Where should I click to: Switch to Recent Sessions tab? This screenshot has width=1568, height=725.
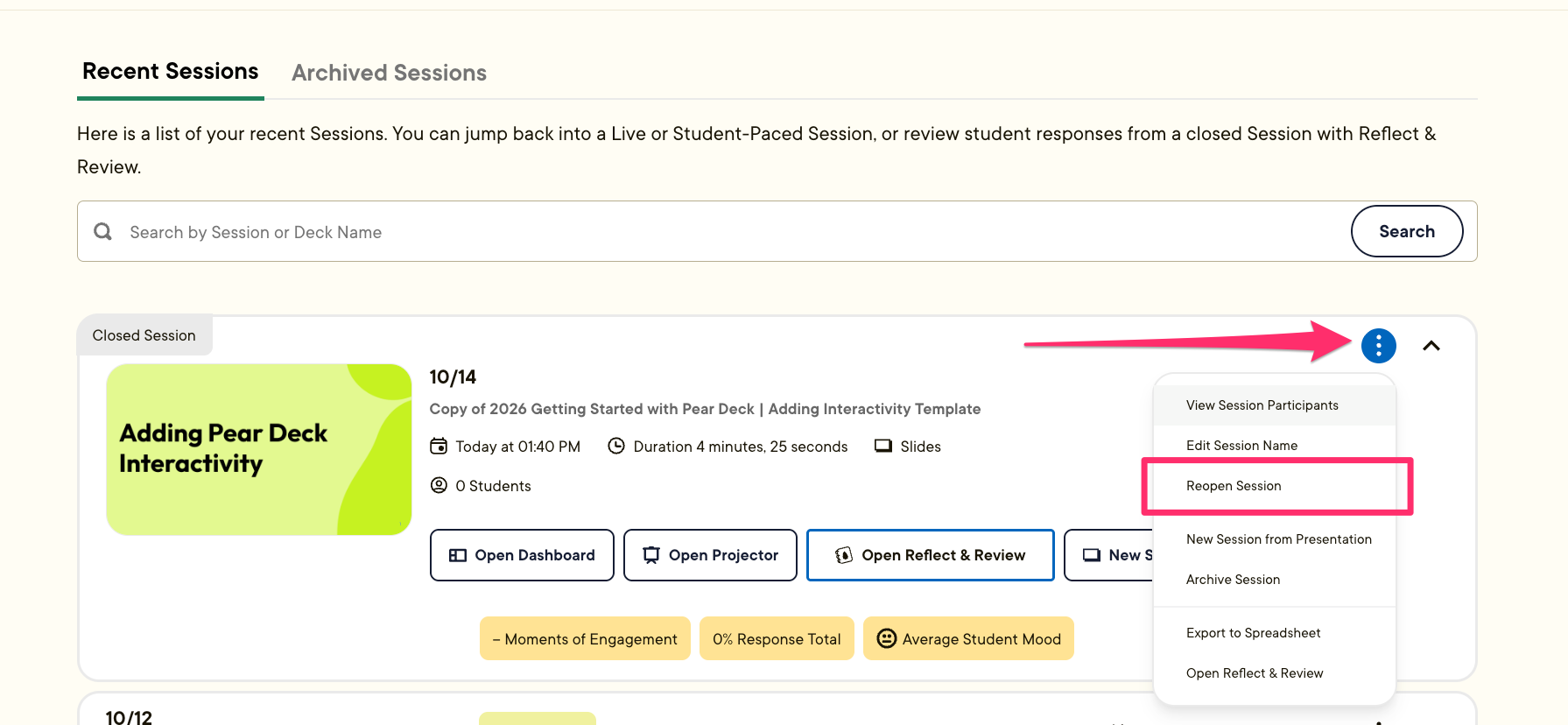pos(171,72)
